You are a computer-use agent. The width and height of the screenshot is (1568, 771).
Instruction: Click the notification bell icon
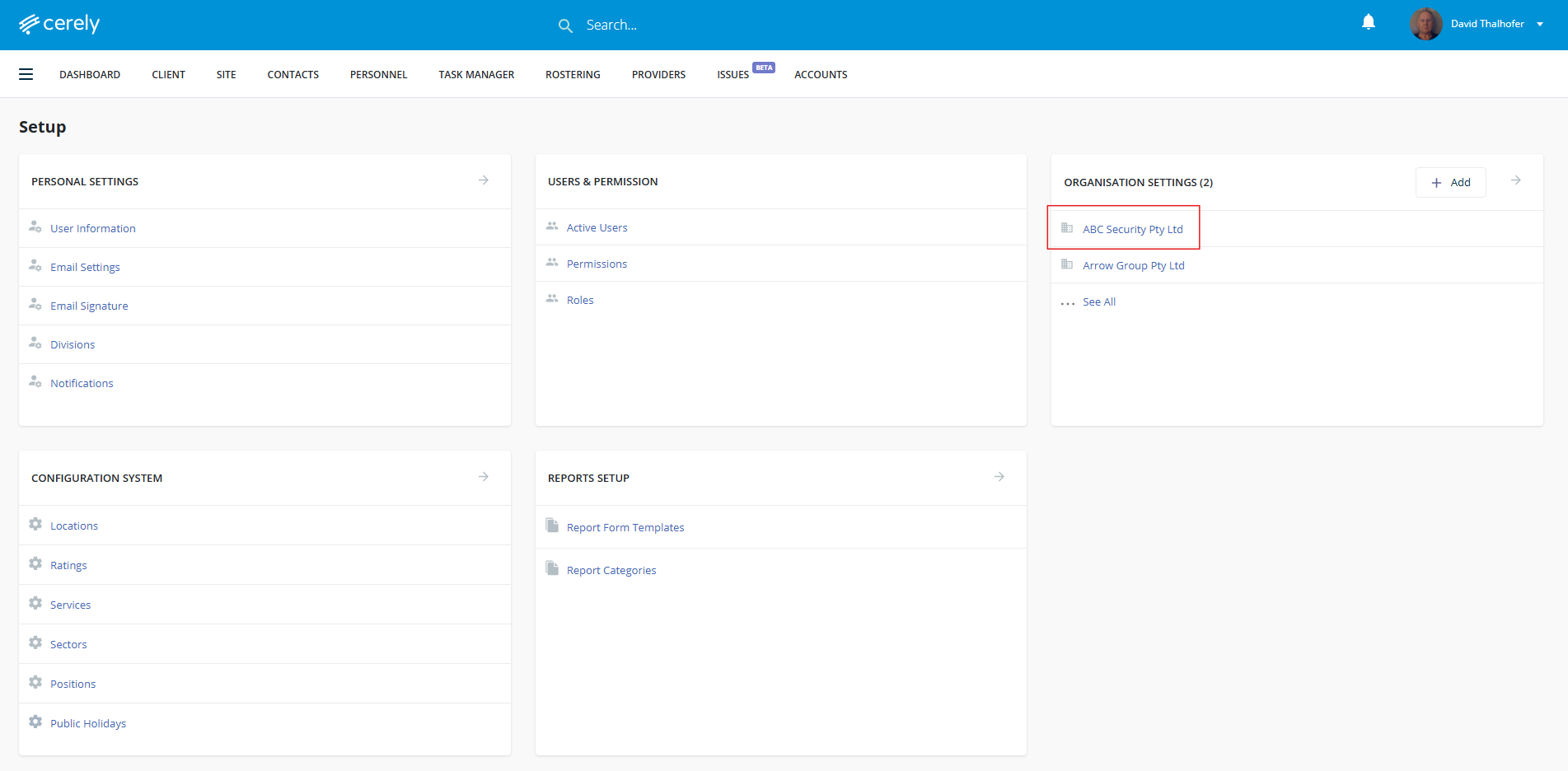point(1368,22)
